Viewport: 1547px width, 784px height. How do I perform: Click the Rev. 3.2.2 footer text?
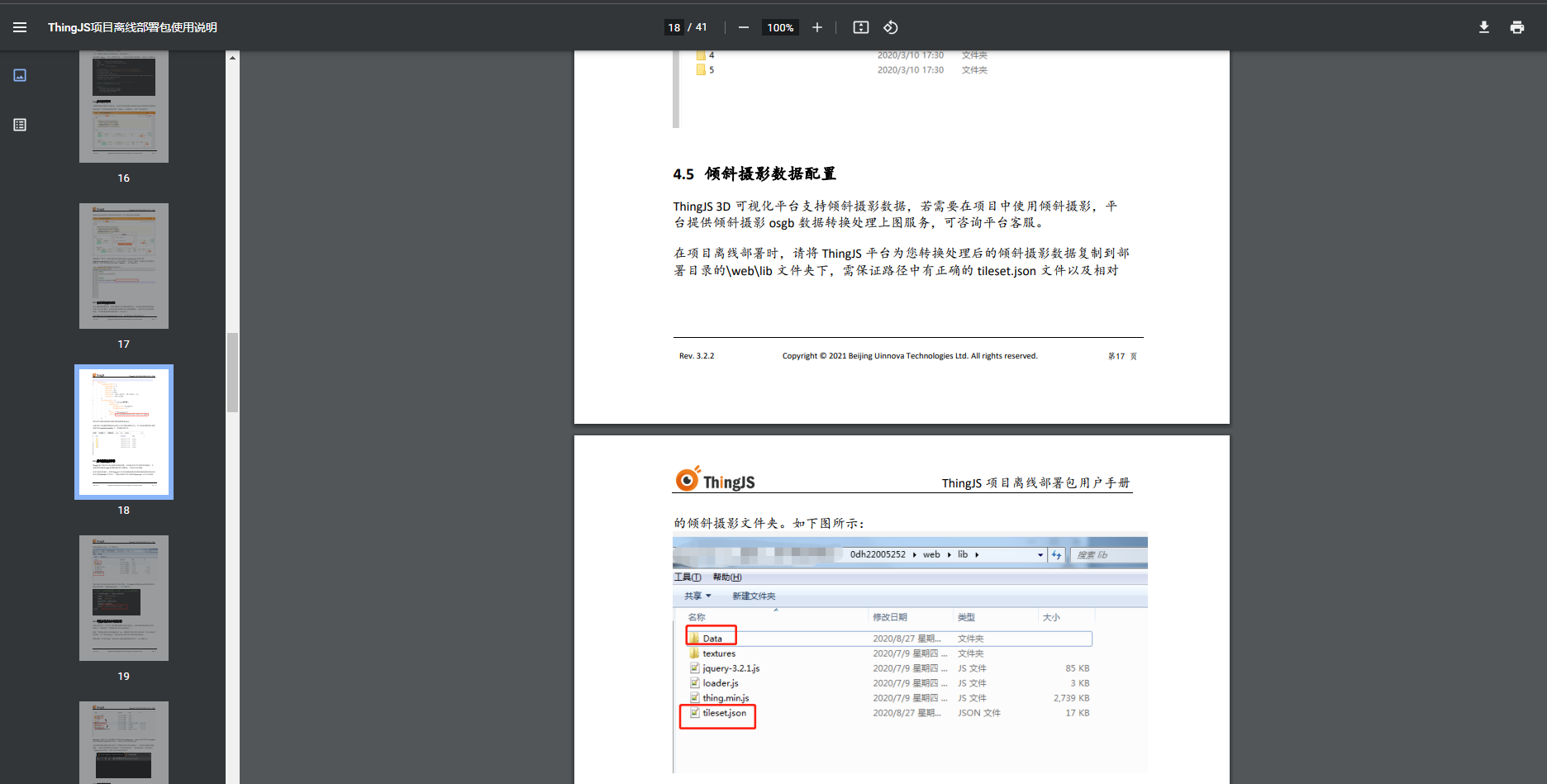pos(697,356)
